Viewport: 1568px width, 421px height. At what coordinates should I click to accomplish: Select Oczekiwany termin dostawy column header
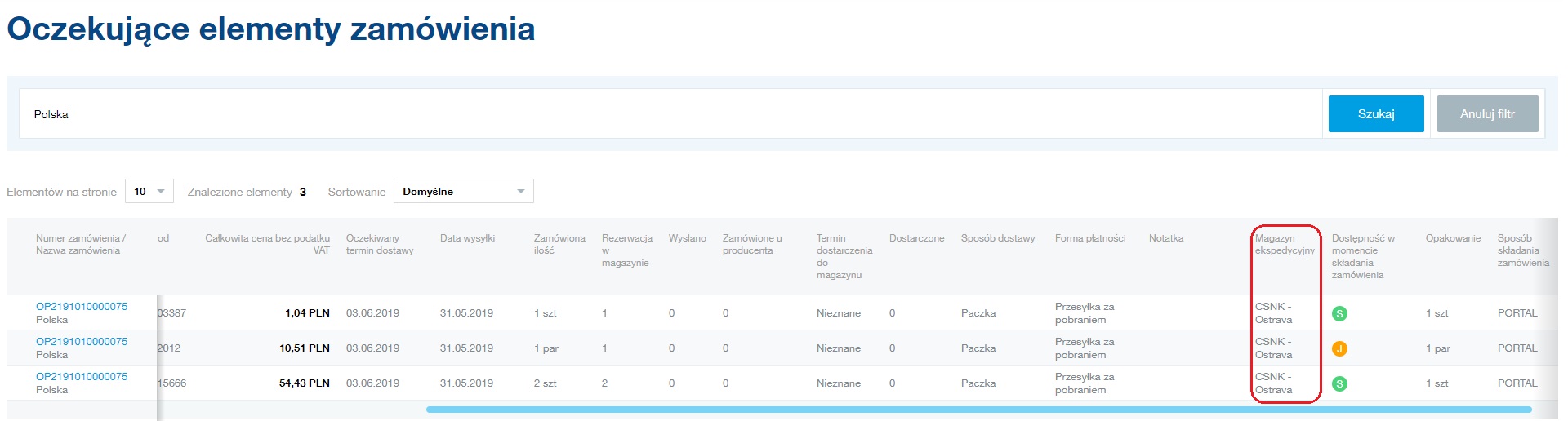(380, 244)
